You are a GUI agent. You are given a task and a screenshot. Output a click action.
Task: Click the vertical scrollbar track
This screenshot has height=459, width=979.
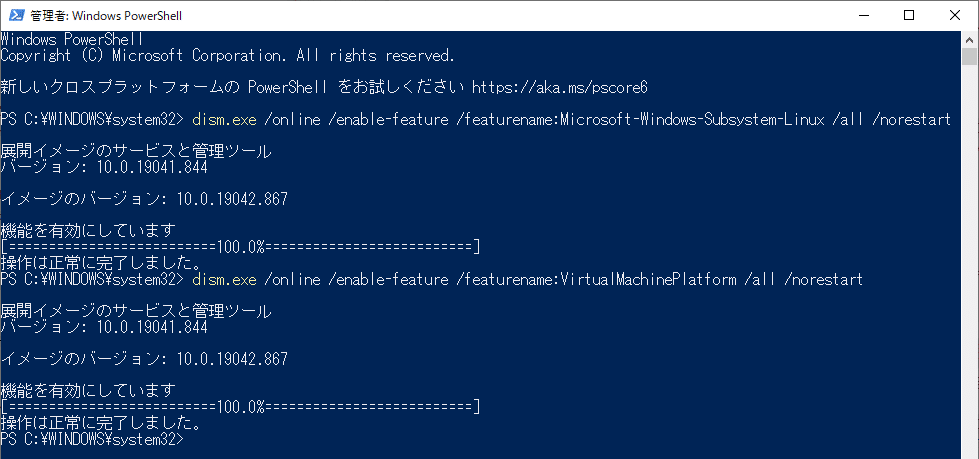[x=970, y=250]
